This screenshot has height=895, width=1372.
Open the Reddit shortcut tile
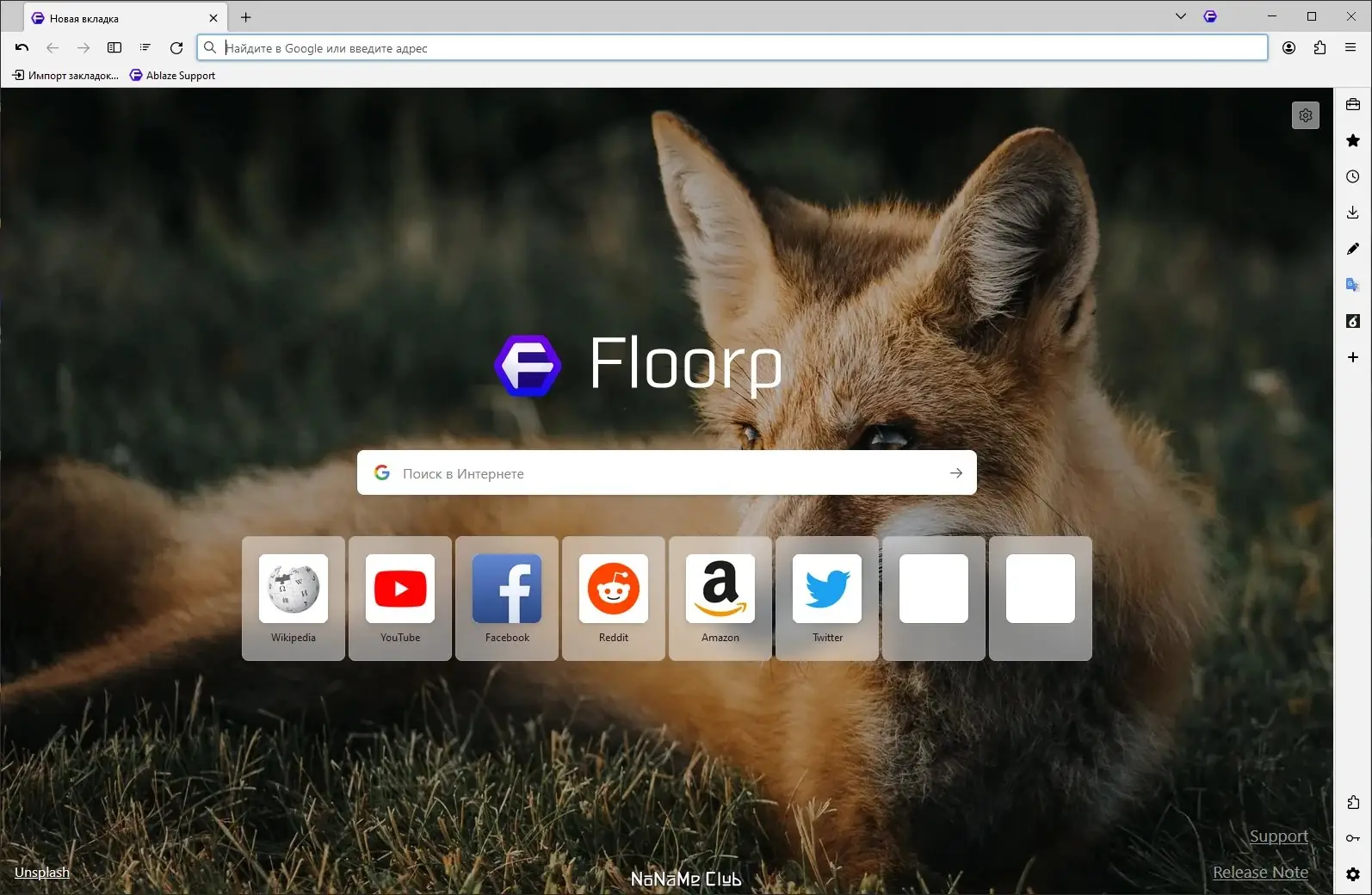(614, 599)
